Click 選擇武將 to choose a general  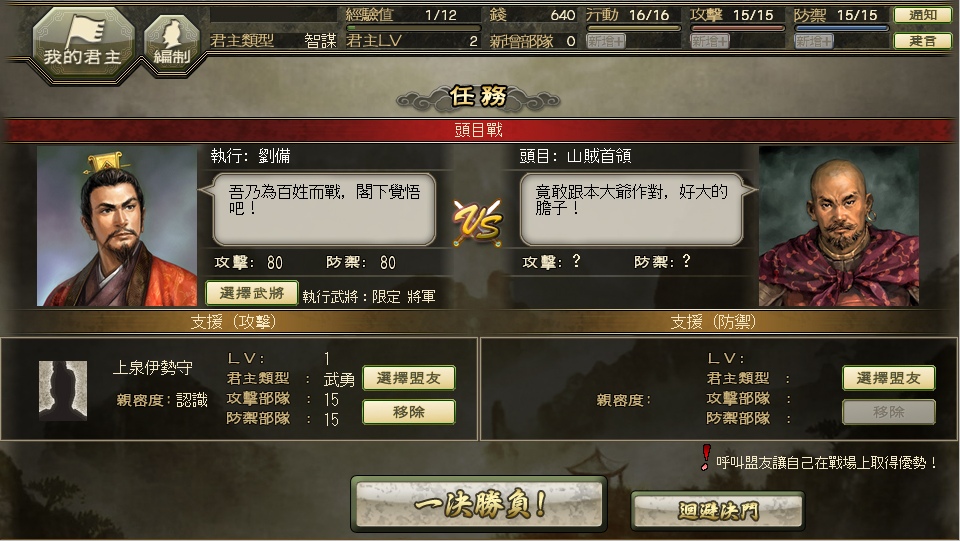[252, 293]
